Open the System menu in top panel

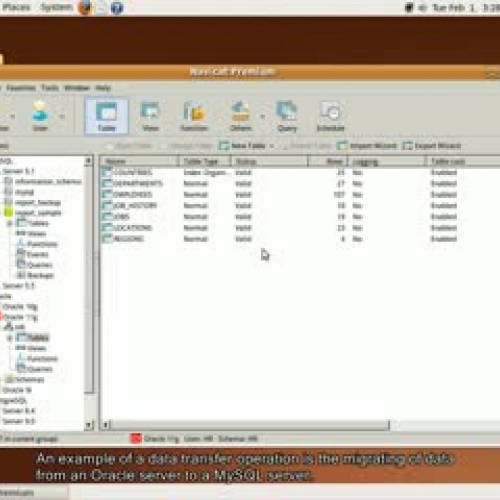coord(56,7)
